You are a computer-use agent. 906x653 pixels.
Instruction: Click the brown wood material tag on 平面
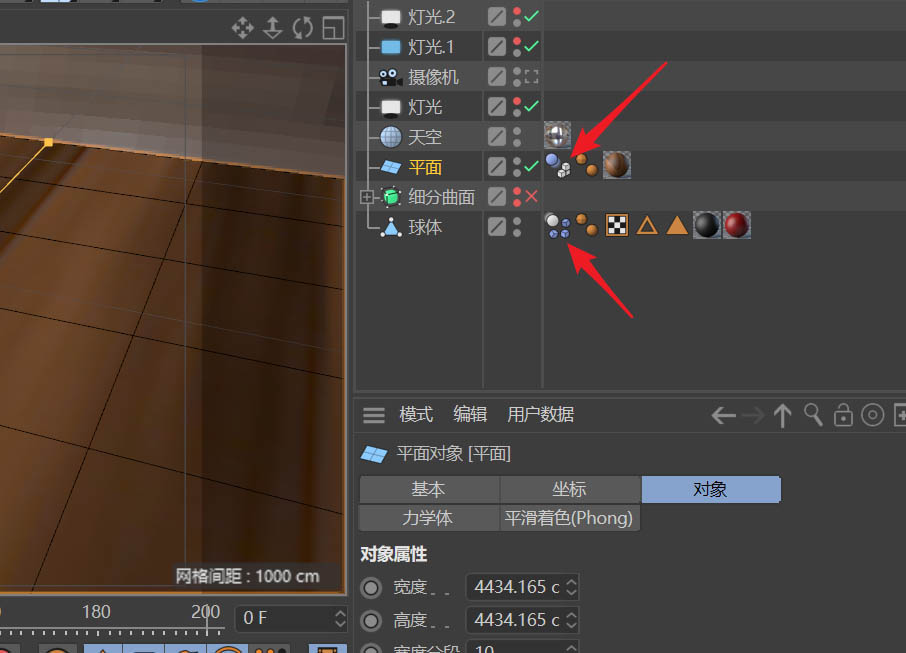616,165
